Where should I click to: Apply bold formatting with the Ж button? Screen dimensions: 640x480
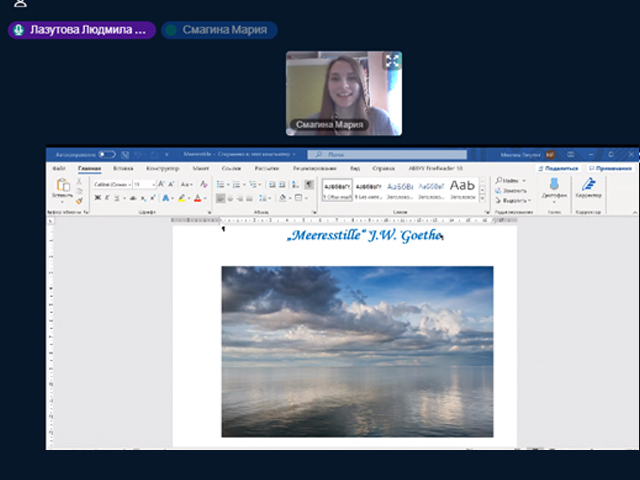(97, 198)
